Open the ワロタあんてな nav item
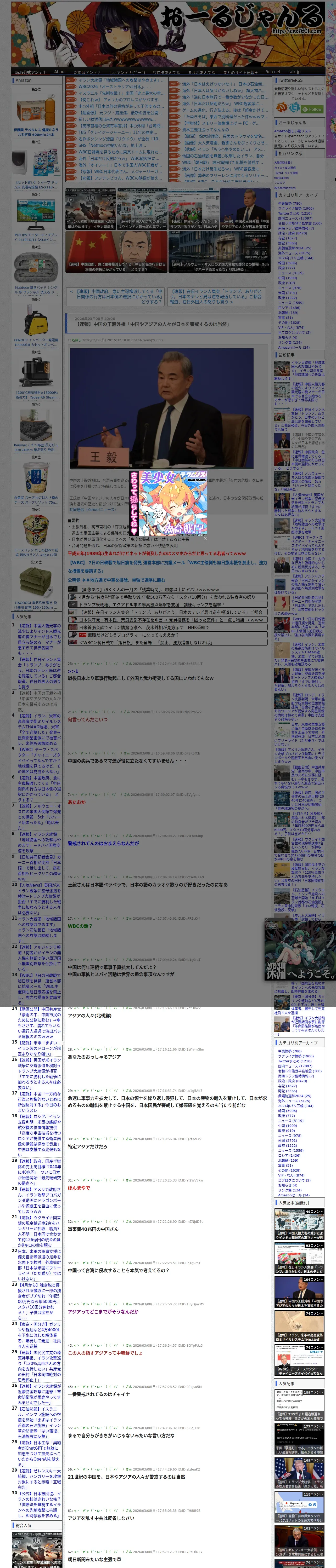 pos(166,72)
